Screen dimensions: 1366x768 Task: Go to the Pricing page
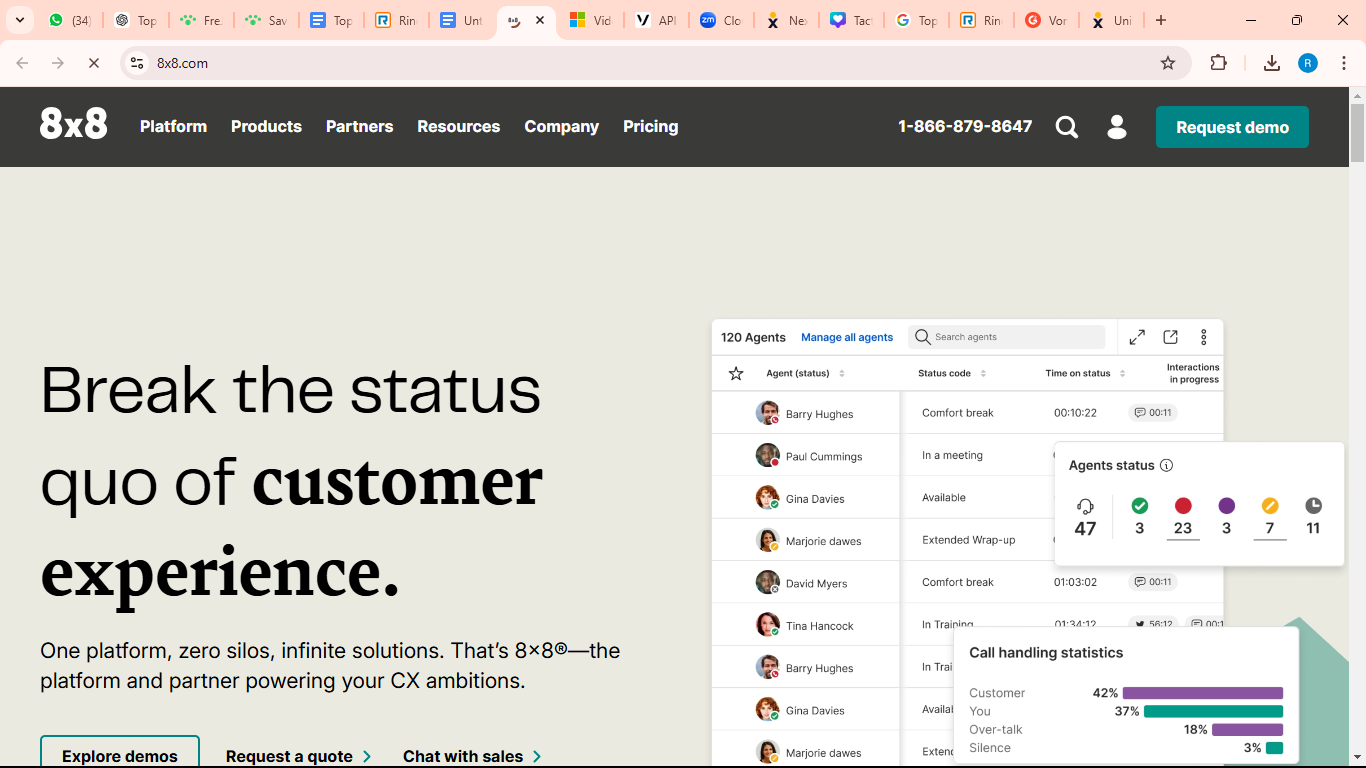(650, 126)
